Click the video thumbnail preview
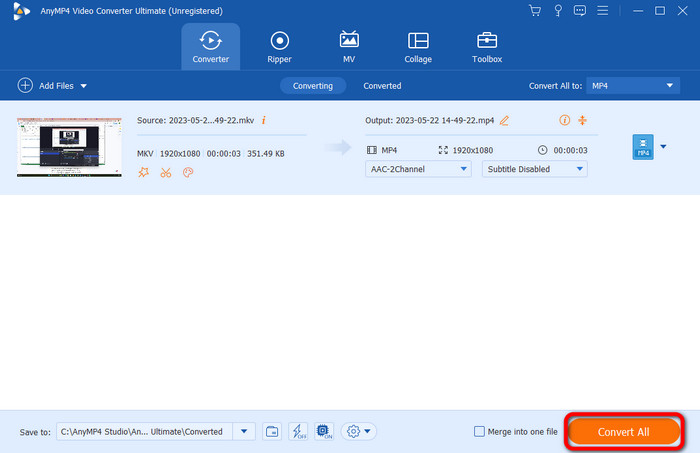Image resolution: width=700 pixels, height=453 pixels. (69, 147)
